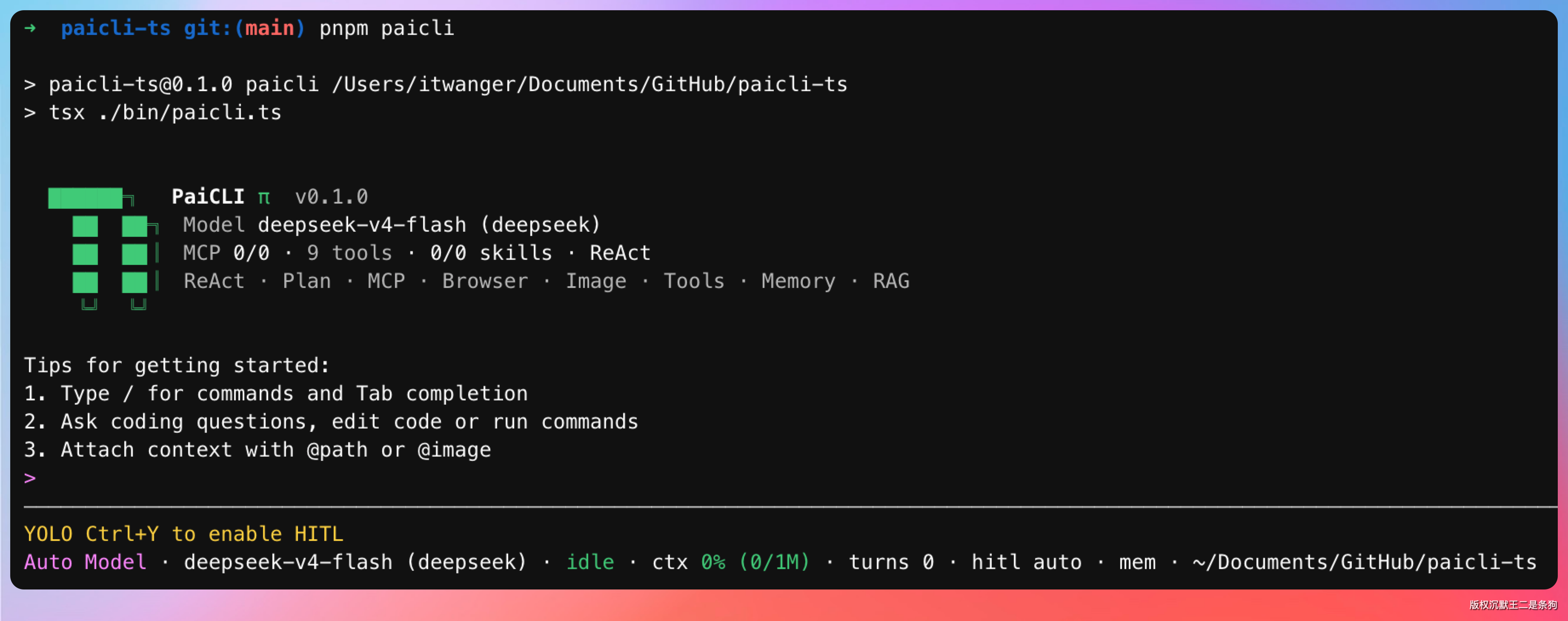The height and width of the screenshot is (621, 1568).
Task: Click the green PaiCLI pi logo
Action: (103, 249)
